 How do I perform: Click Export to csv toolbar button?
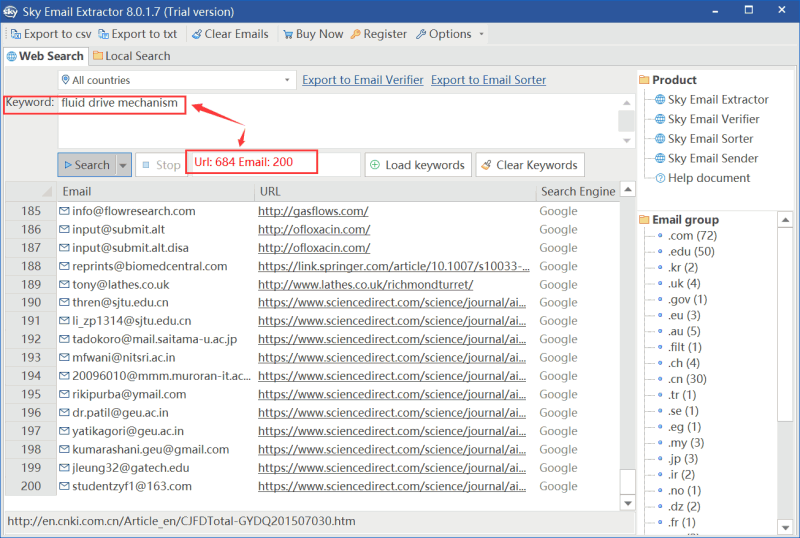pyautogui.click(x=51, y=34)
